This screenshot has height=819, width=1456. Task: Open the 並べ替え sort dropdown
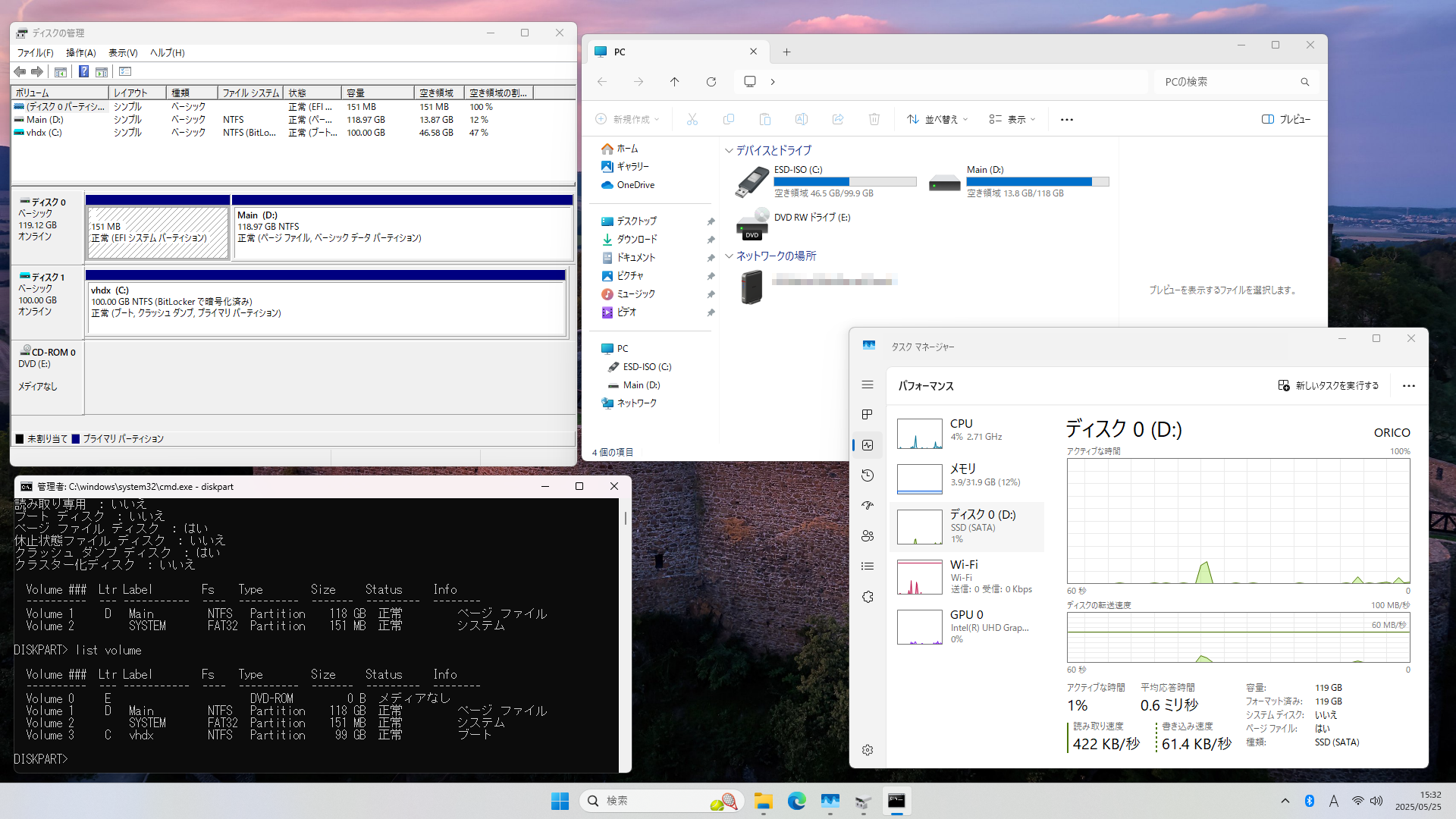[x=938, y=119]
